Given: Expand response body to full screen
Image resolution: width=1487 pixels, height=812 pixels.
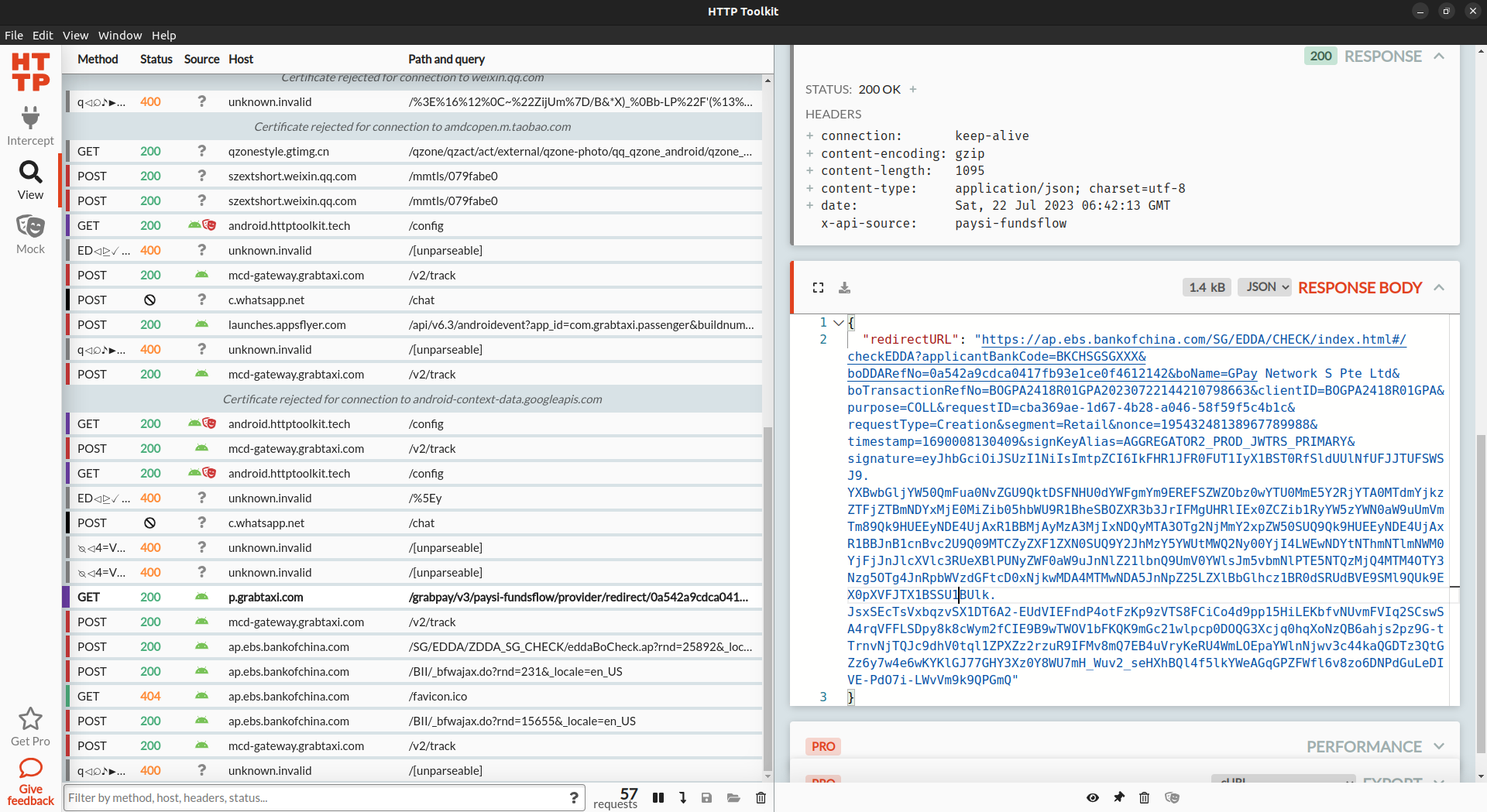Looking at the screenshot, I should click(818, 287).
